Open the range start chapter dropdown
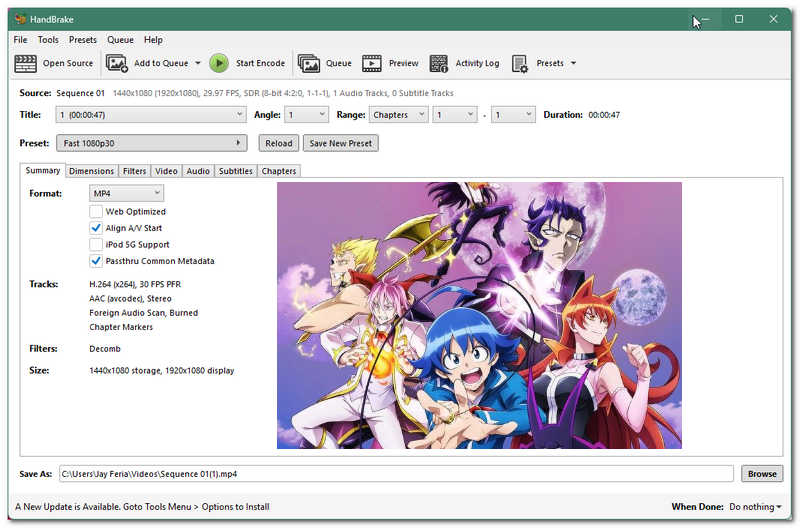800x528 pixels. pos(455,115)
